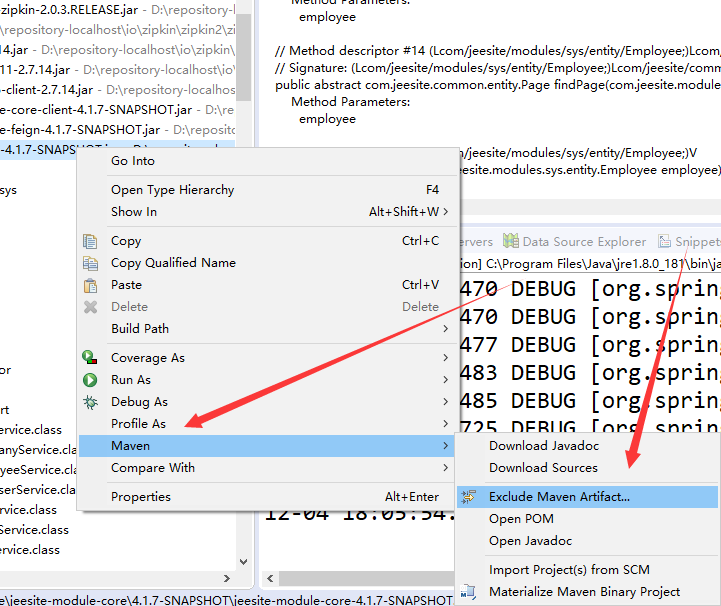Expand the Profile As submenu arrow

click(x=446, y=423)
